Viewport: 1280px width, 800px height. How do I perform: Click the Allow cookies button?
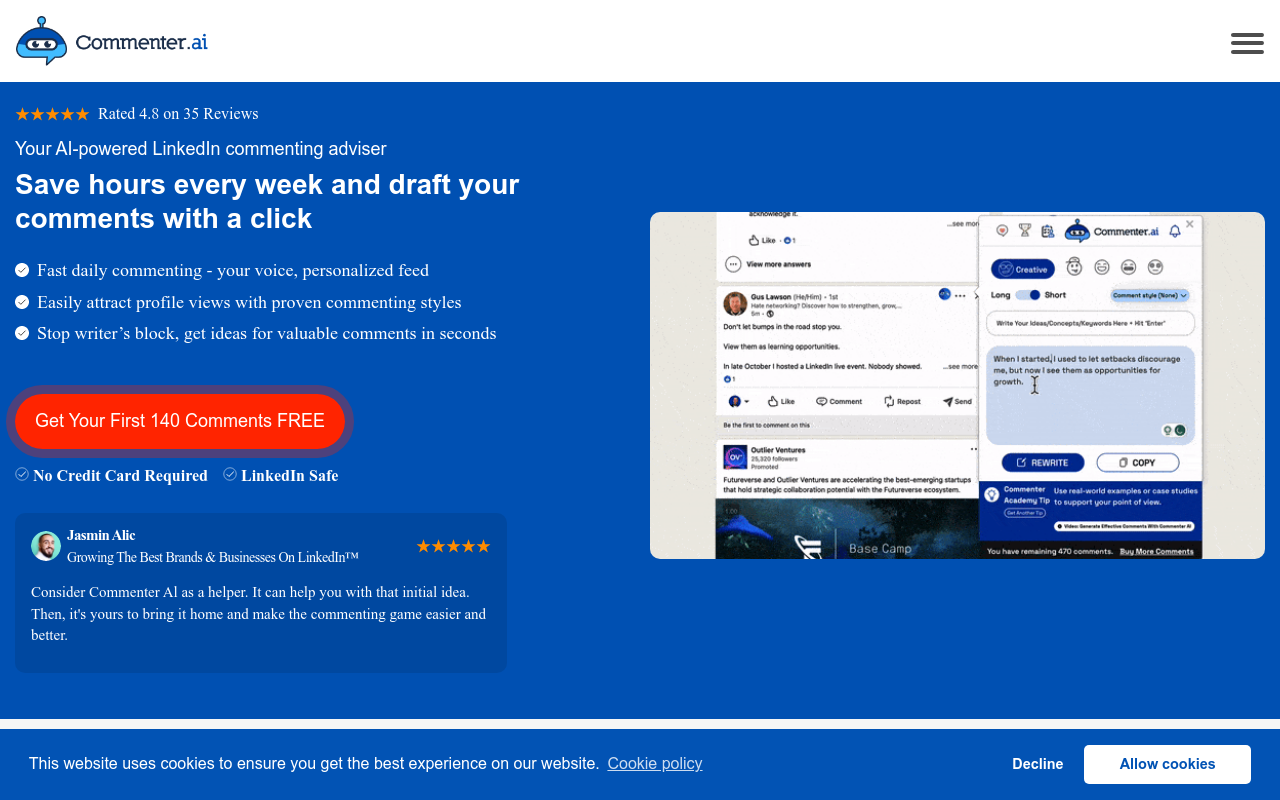click(1167, 764)
